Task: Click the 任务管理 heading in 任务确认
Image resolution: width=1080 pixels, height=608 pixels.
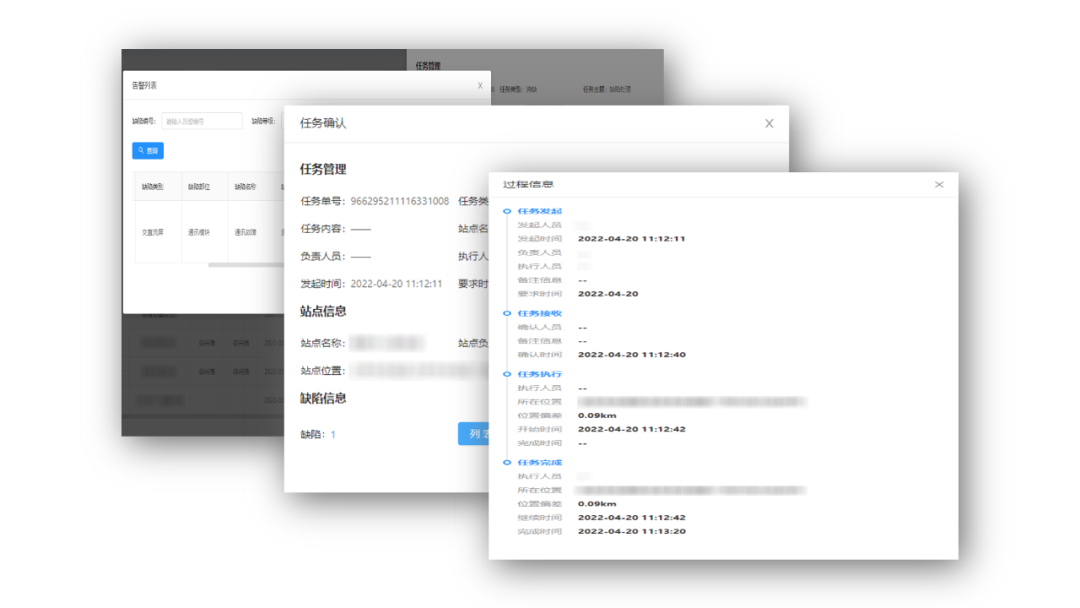Action: [x=323, y=169]
